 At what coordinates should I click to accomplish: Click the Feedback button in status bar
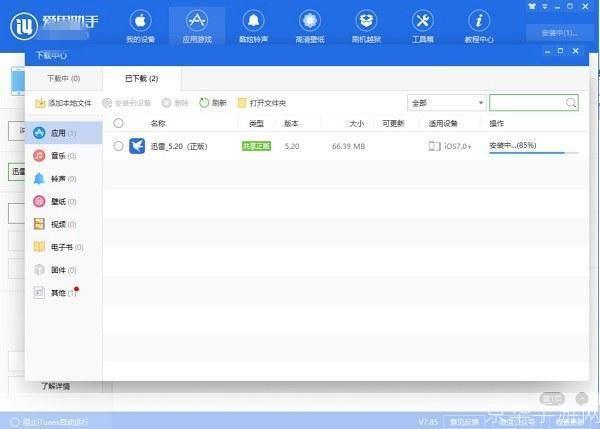click(x=464, y=422)
